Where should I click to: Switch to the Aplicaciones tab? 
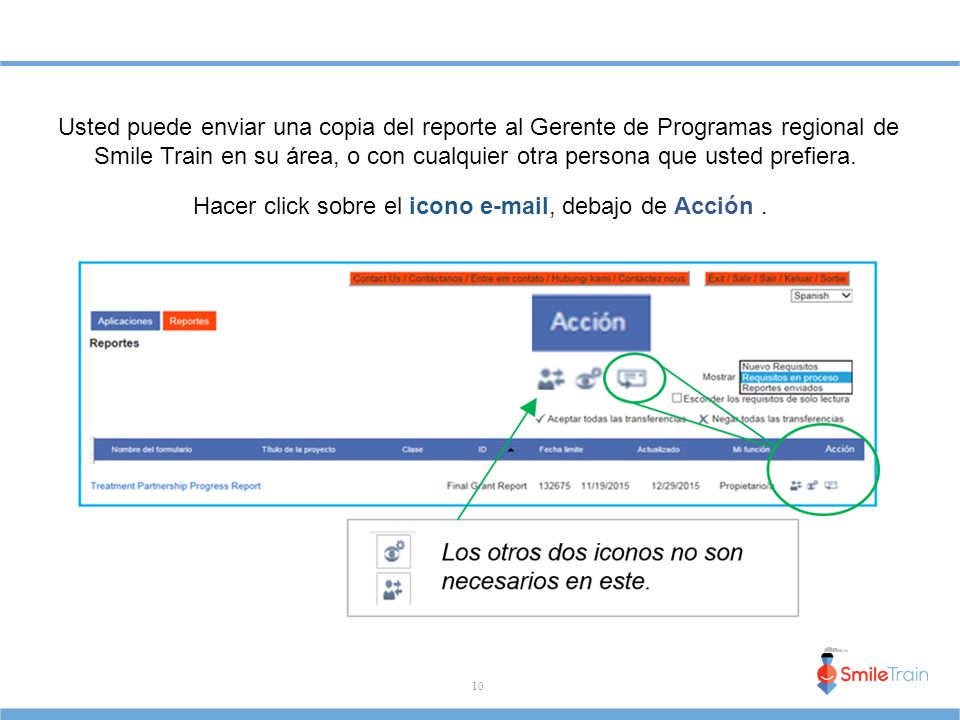point(125,321)
